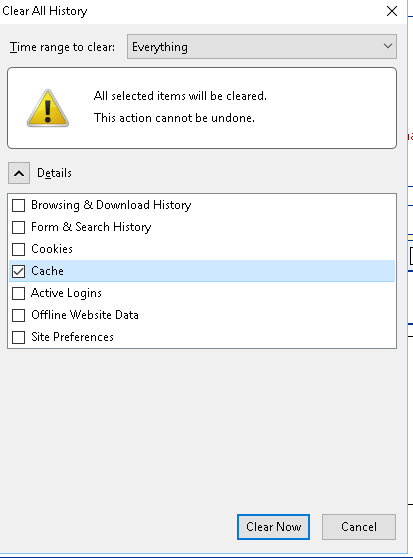This screenshot has height=558, width=413.
Task: Enable Browsing & Download History checkbox
Action: (18, 205)
